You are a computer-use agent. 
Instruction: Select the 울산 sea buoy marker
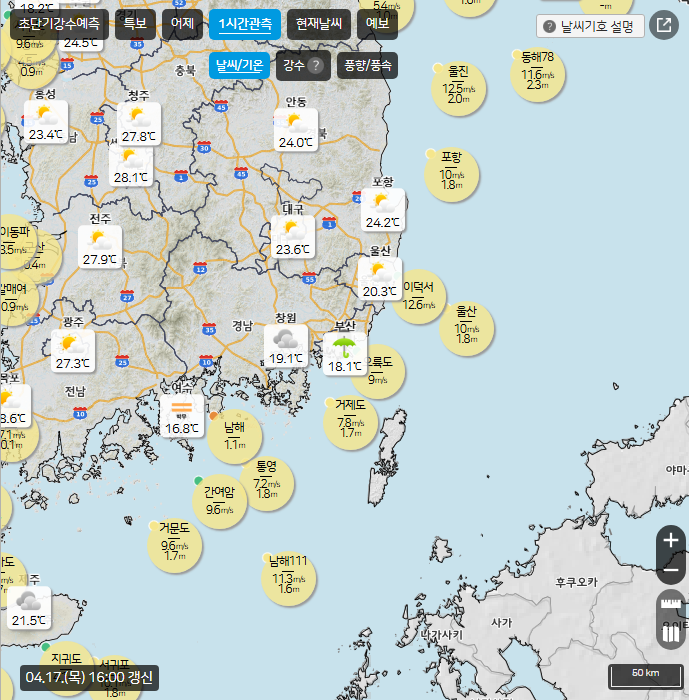click(467, 329)
